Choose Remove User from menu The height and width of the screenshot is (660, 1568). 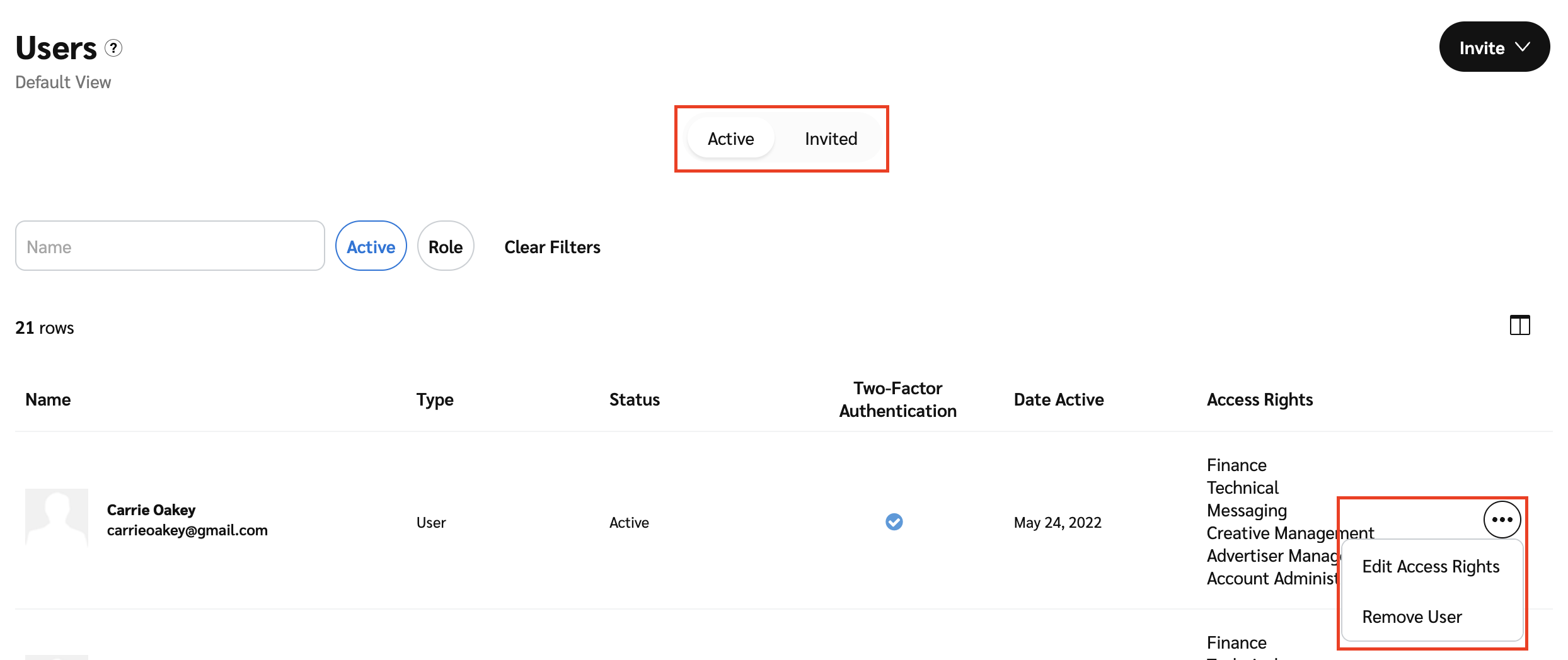1412,617
